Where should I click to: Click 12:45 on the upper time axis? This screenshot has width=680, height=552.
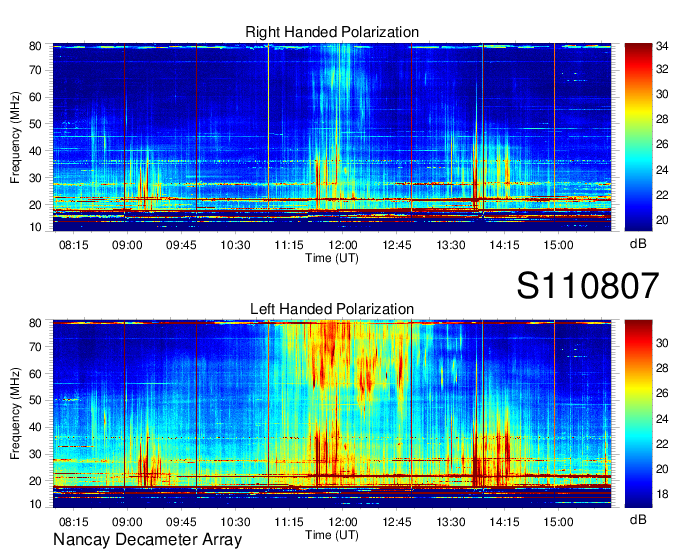point(397,245)
